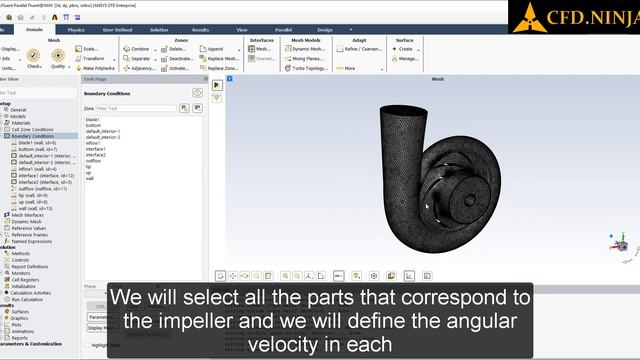Open Run Calculation in the tree
This screenshot has width=640, height=360.
pos(27,300)
